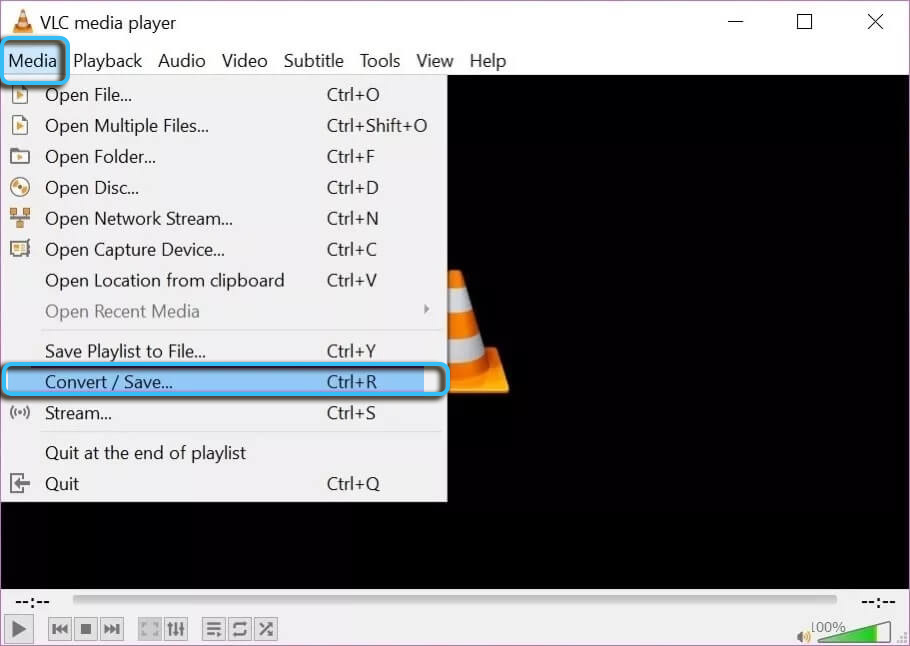Click the Open Disc icon
910x646 pixels.
coord(20,187)
